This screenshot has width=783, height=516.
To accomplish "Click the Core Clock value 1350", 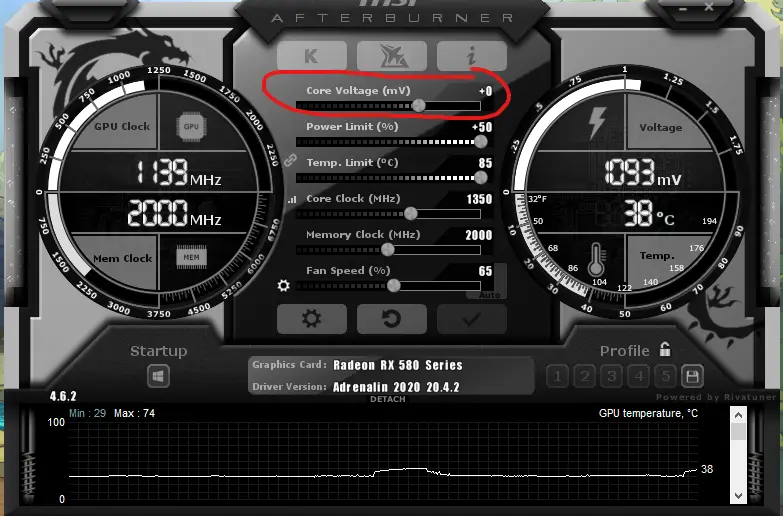I will point(479,199).
